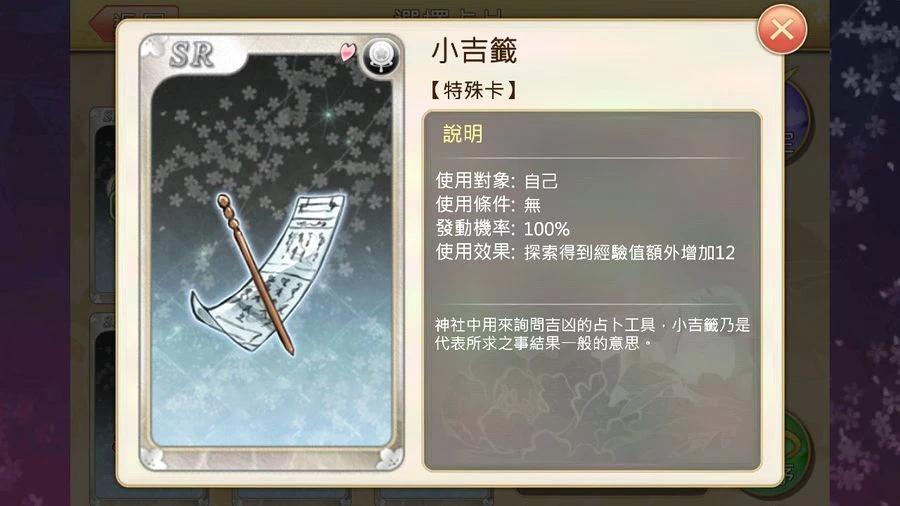Tap the 發動機率: 100% line
Image resolution: width=900 pixels, height=506 pixels.
(502, 228)
